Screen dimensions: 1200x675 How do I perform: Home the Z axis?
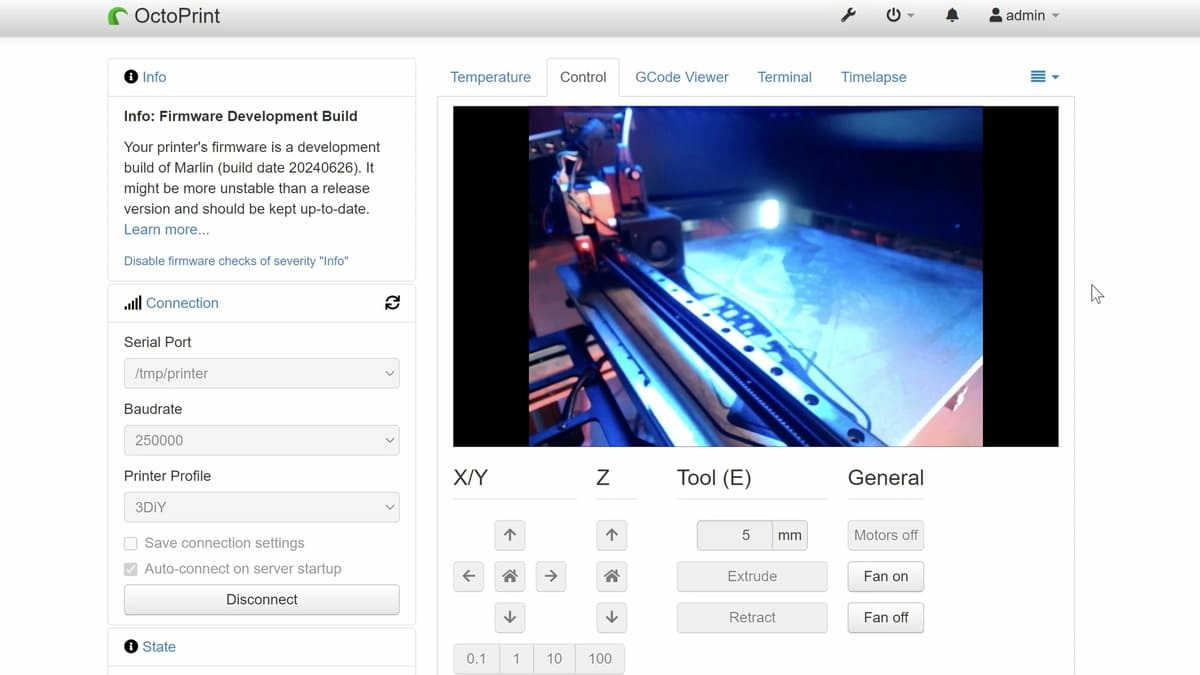pyautogui.click(x=611, y=576)
